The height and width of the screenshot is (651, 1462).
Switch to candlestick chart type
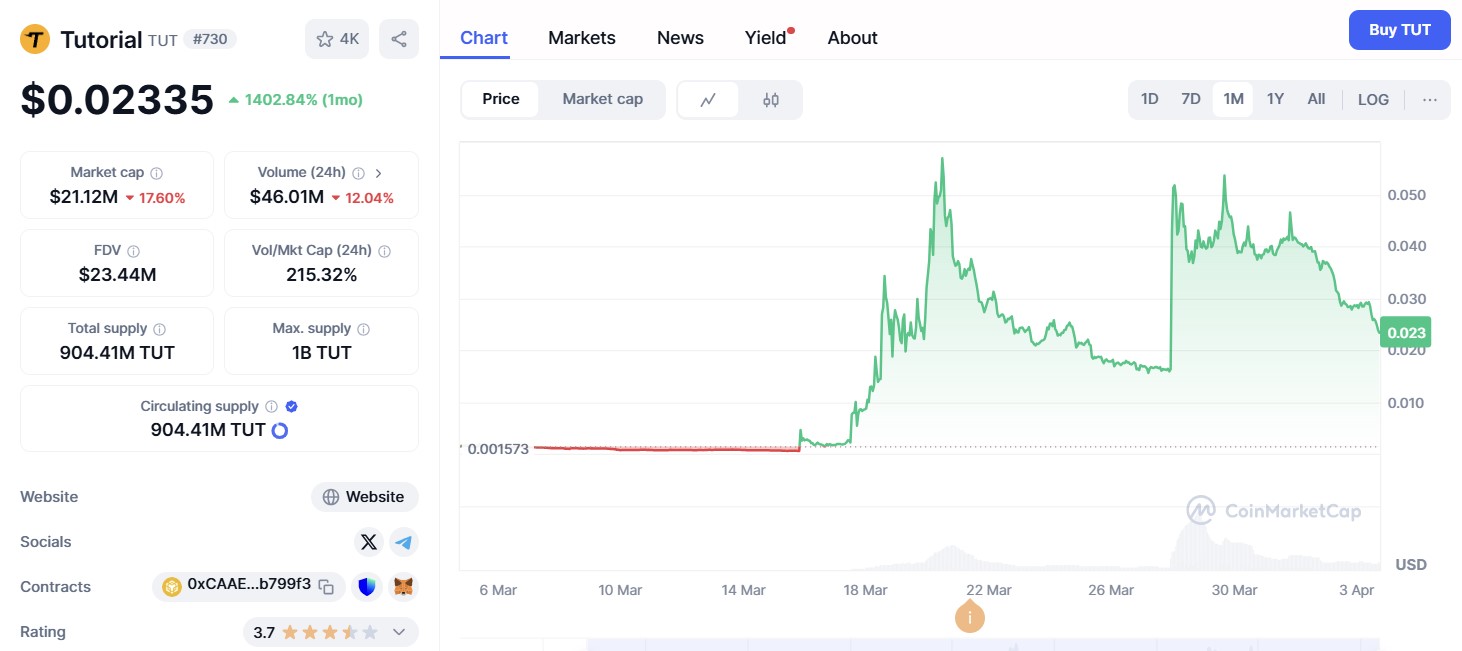pos(771,100)
